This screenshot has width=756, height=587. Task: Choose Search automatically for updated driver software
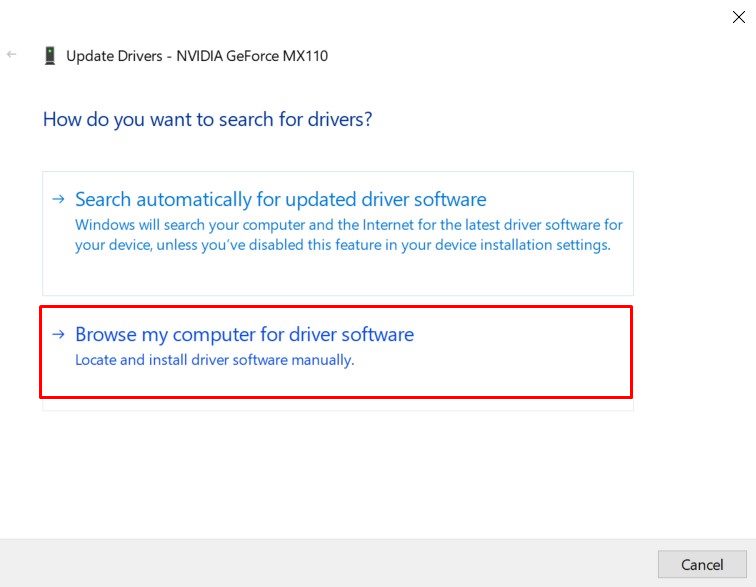tap(338, 233)
